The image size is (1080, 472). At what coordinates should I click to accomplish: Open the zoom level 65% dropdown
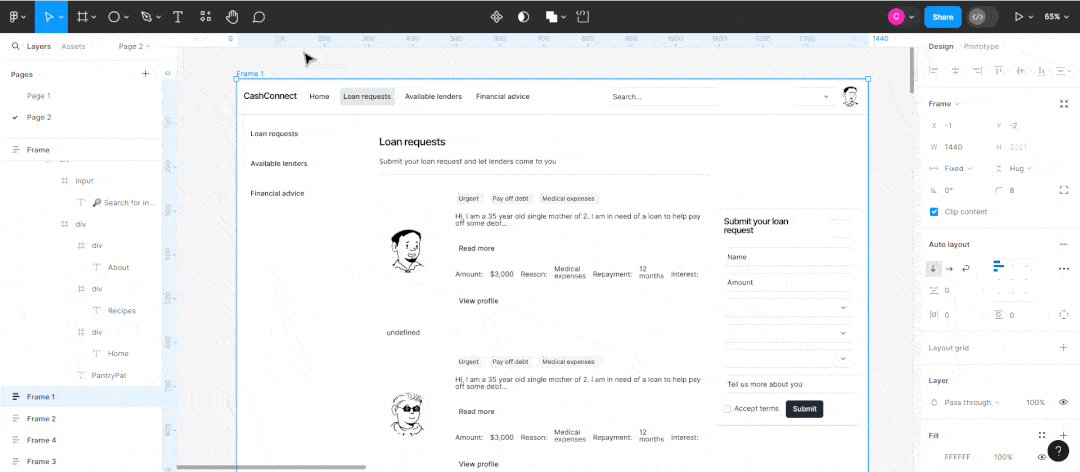click(1056, 17)
